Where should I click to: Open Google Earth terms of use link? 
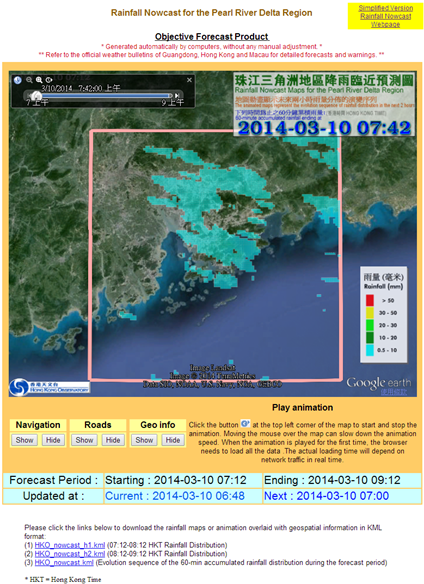393,392
